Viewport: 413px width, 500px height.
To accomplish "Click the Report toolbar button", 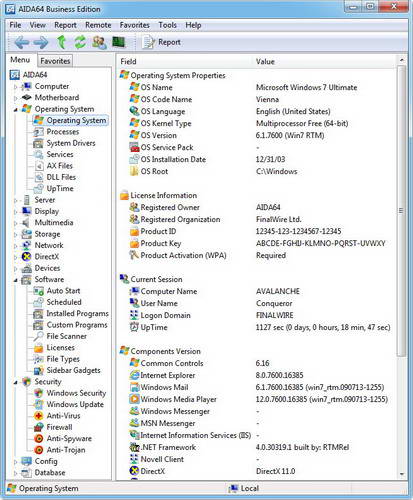I will (161, 42).
